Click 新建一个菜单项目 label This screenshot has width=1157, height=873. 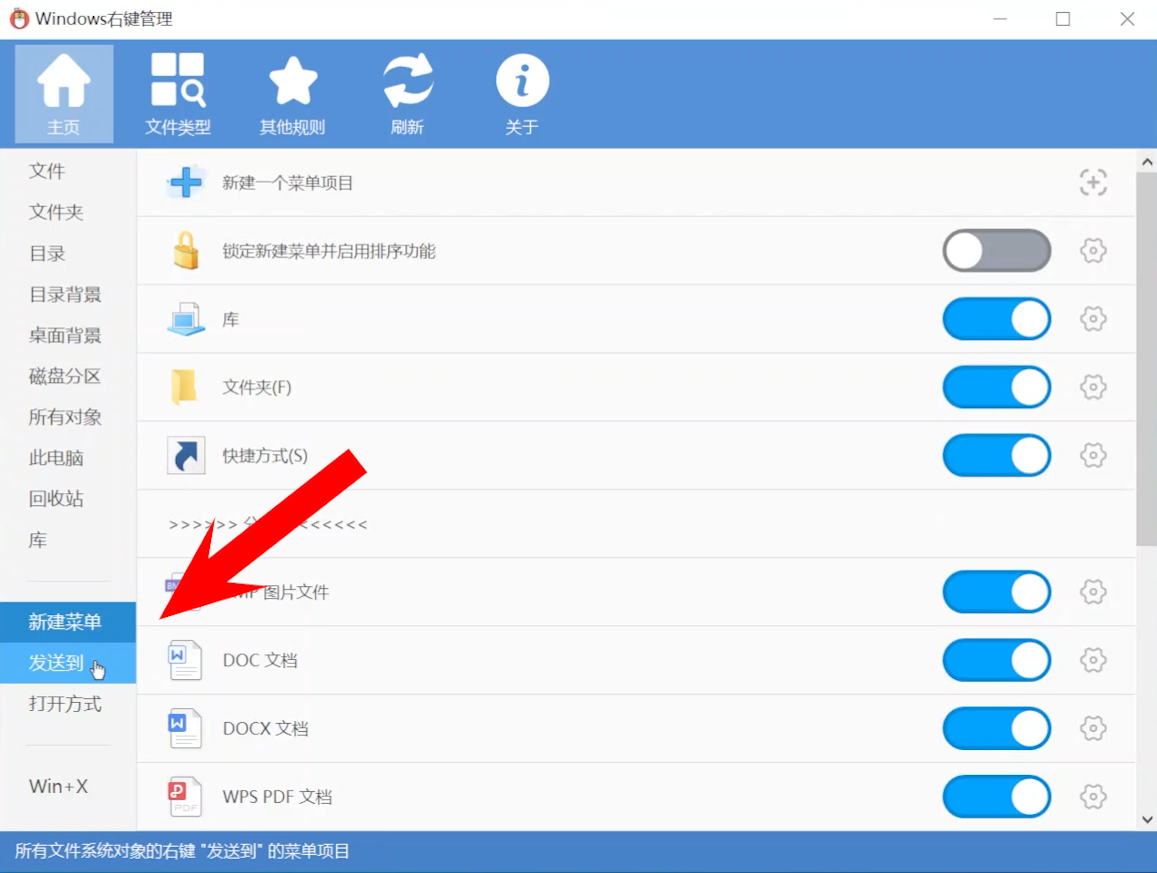point(288,183)
